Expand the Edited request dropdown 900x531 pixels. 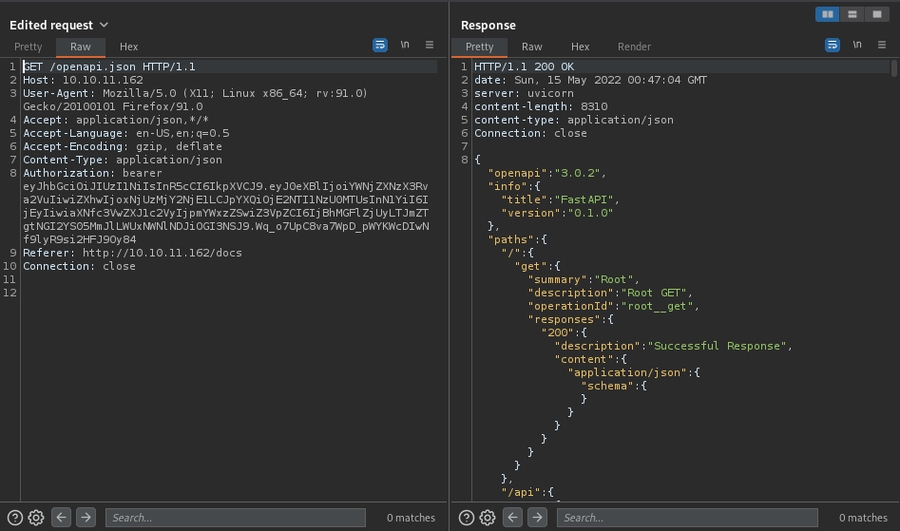104,25
